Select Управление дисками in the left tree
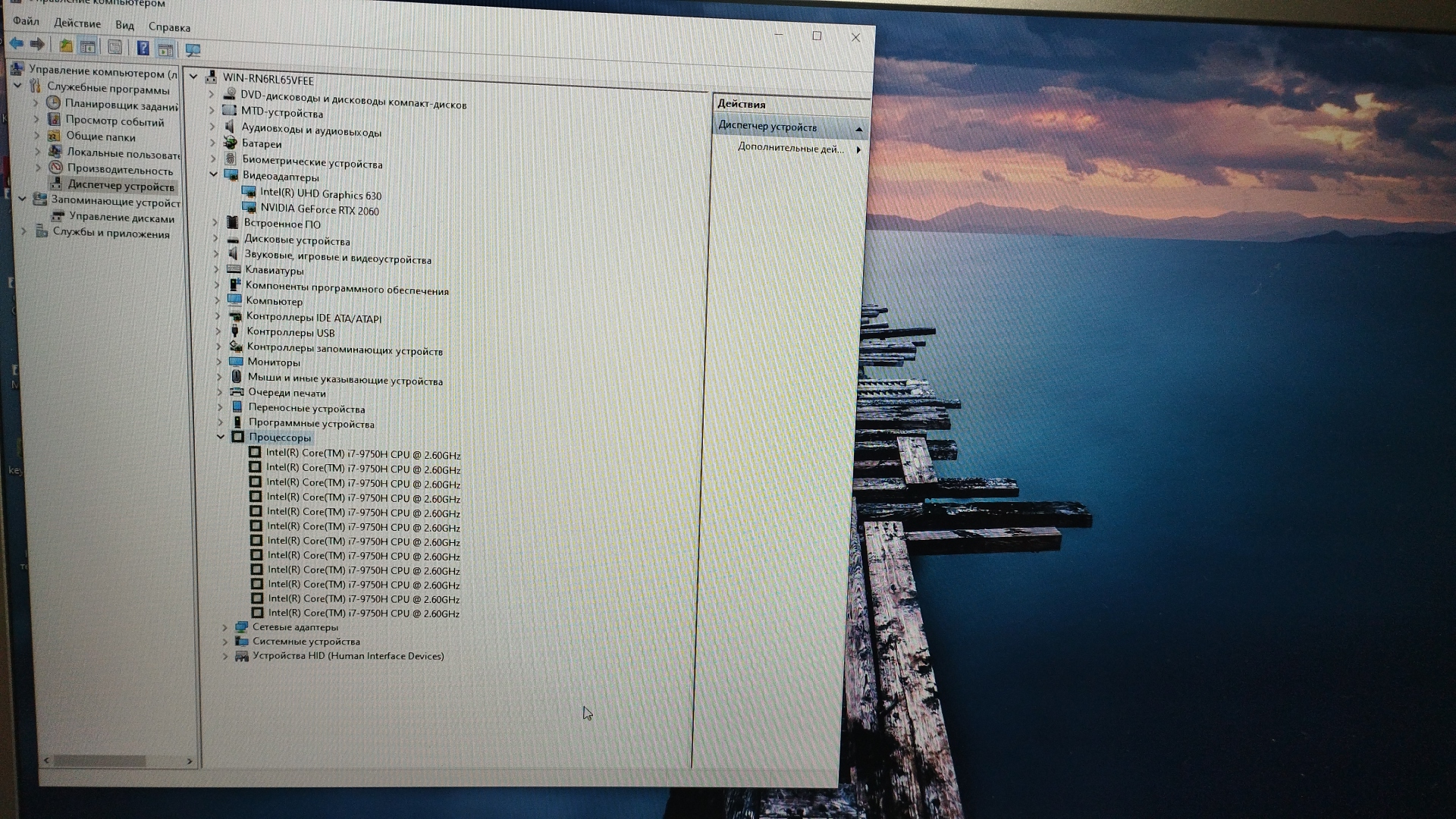 coord(121,218)
